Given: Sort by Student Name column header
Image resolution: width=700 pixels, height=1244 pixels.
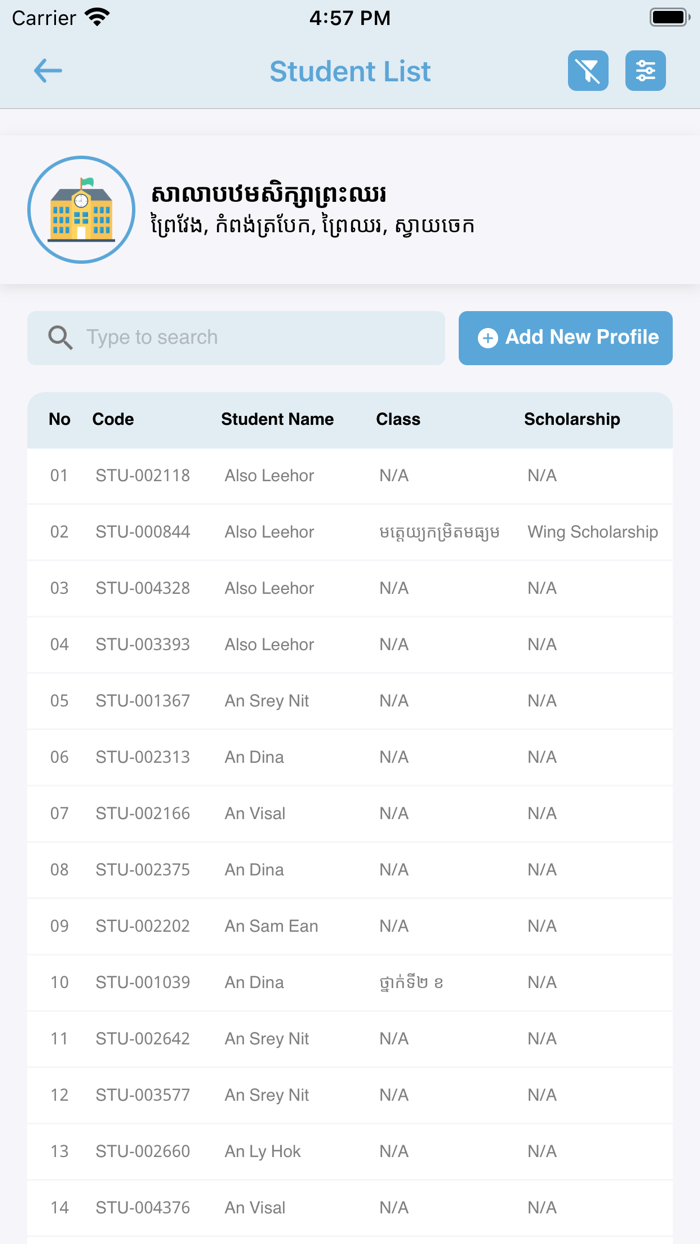Looking at the screenshot, I should (277, 420).
